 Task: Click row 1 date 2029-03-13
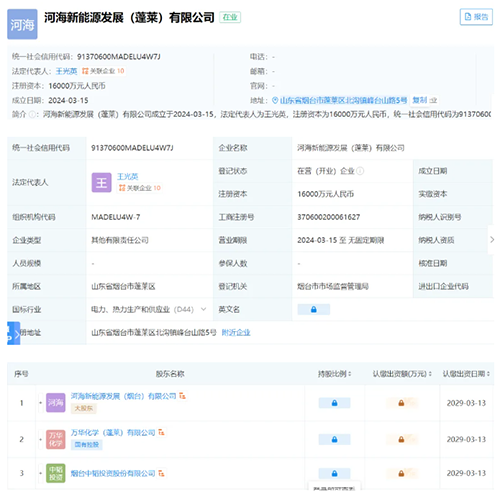tap(466, 403)
